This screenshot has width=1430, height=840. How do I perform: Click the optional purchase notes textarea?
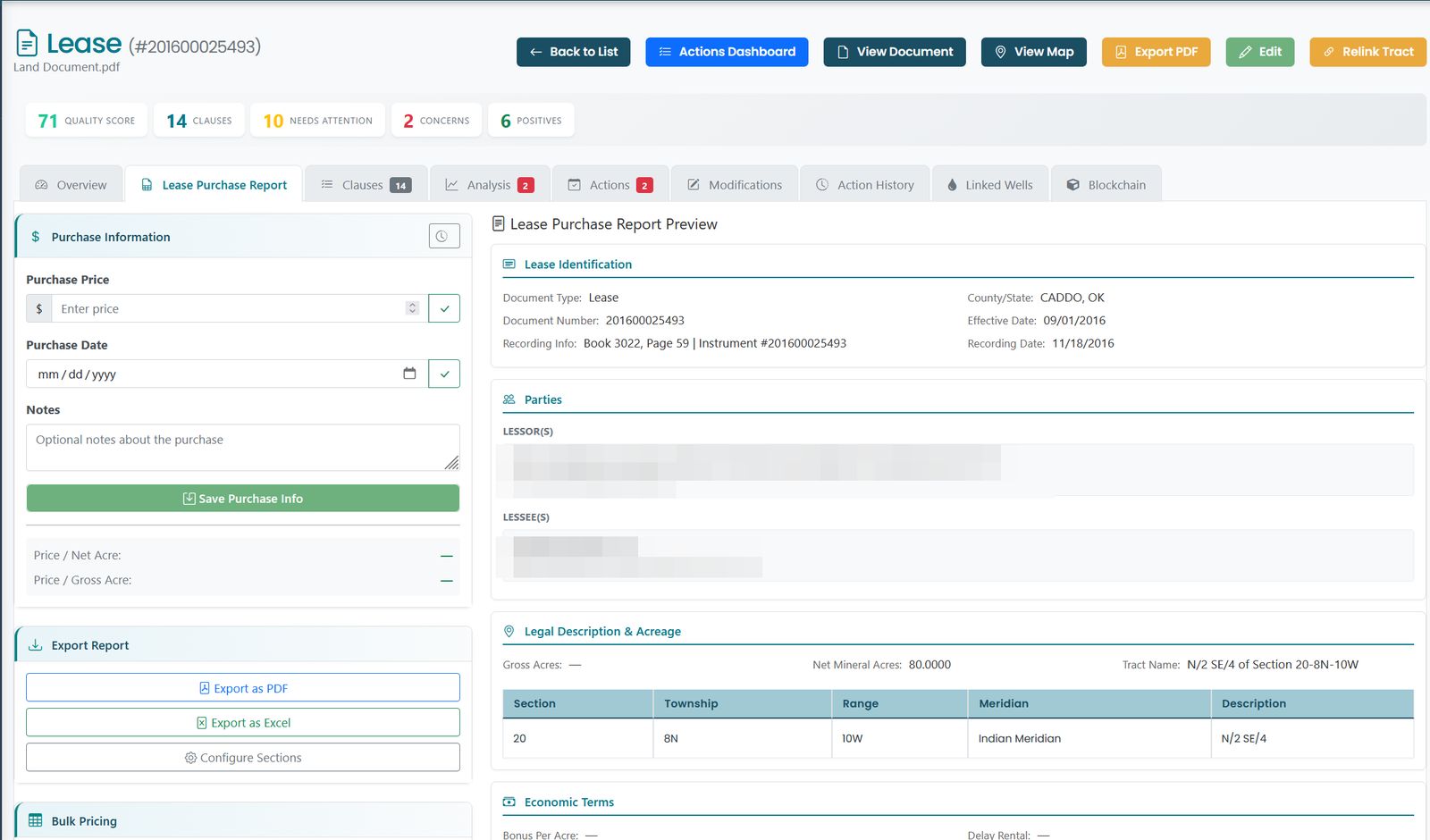[x=243, y=447]
